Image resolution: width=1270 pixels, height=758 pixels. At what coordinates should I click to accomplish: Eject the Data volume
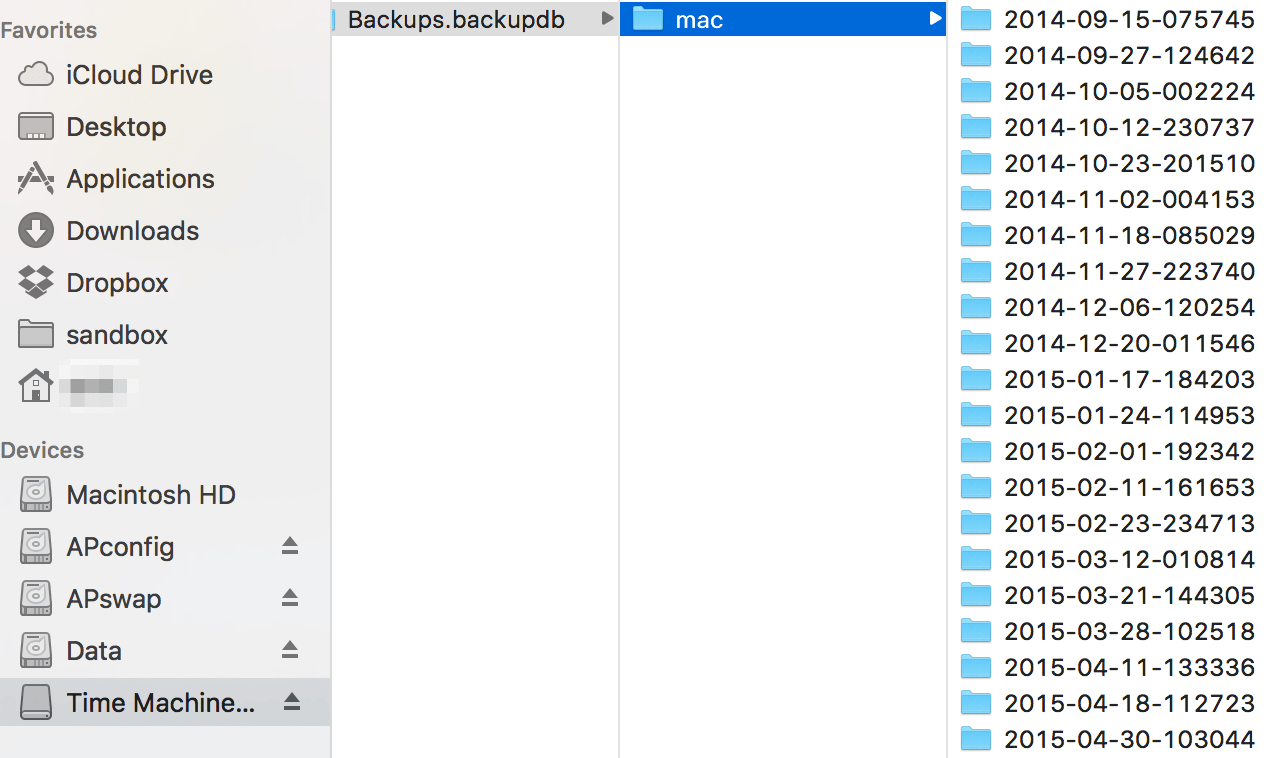click(x=290, y=650)
